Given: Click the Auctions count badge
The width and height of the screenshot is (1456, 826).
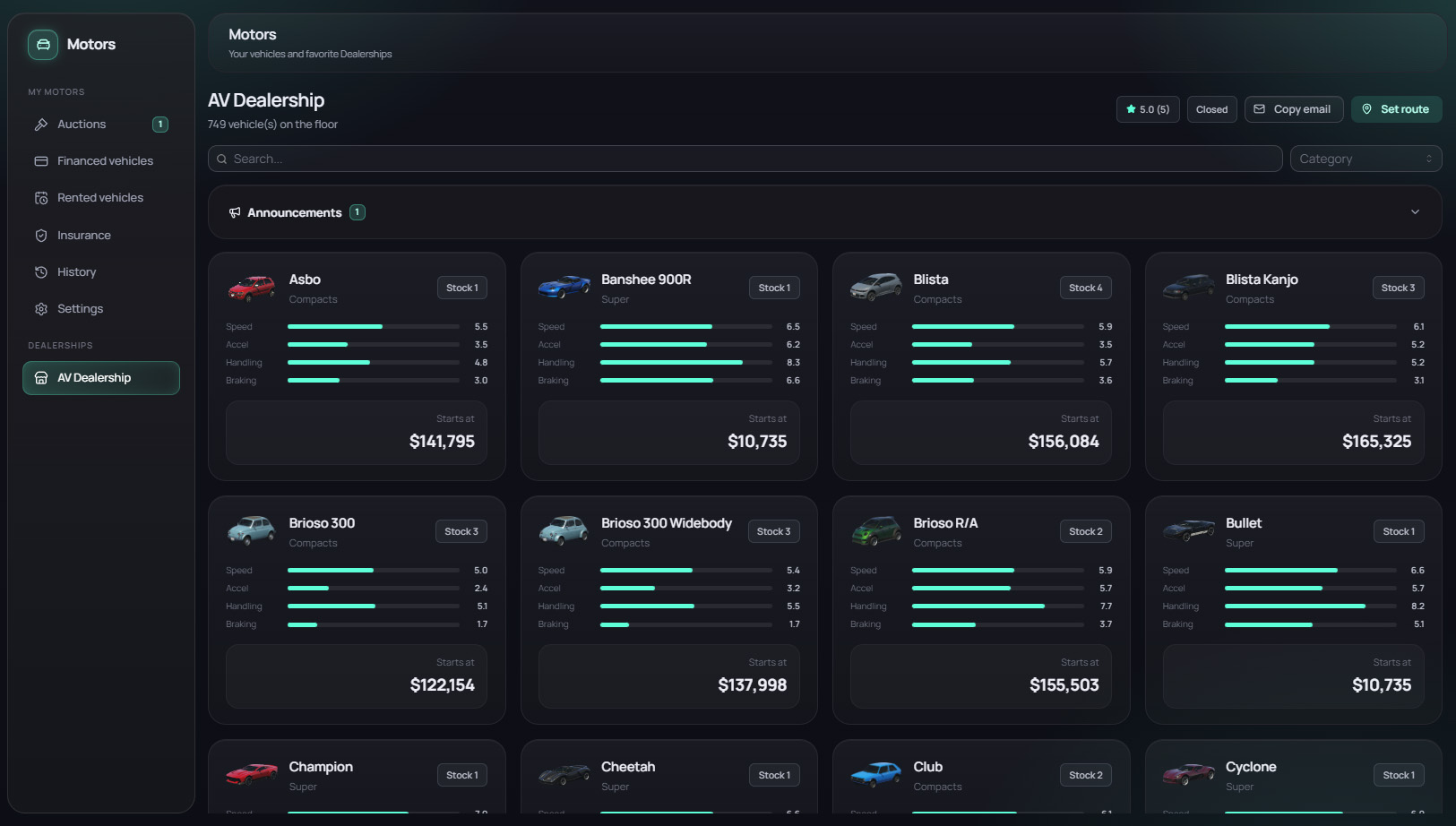Looking at the screenshot, I should [x=160, y=125].
